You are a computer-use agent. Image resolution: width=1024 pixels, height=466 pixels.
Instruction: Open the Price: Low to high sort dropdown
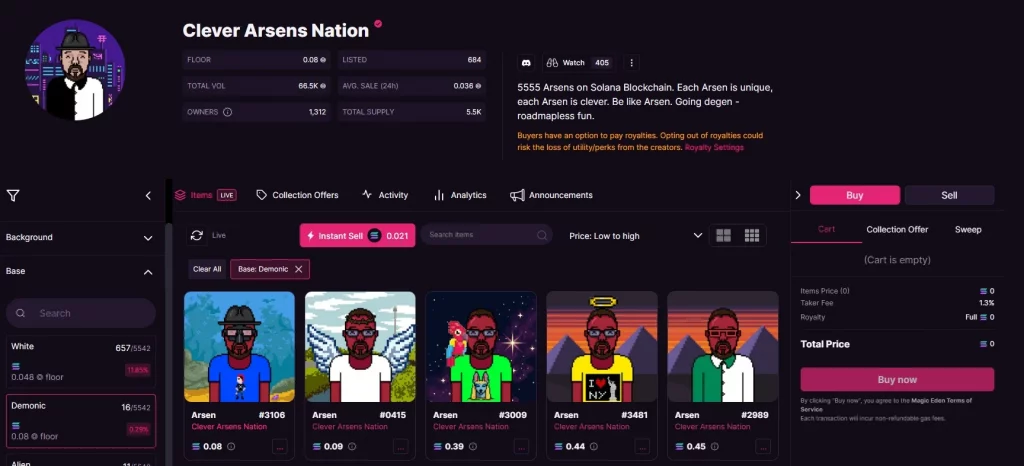pyautogui.click(x=633, y=236)
